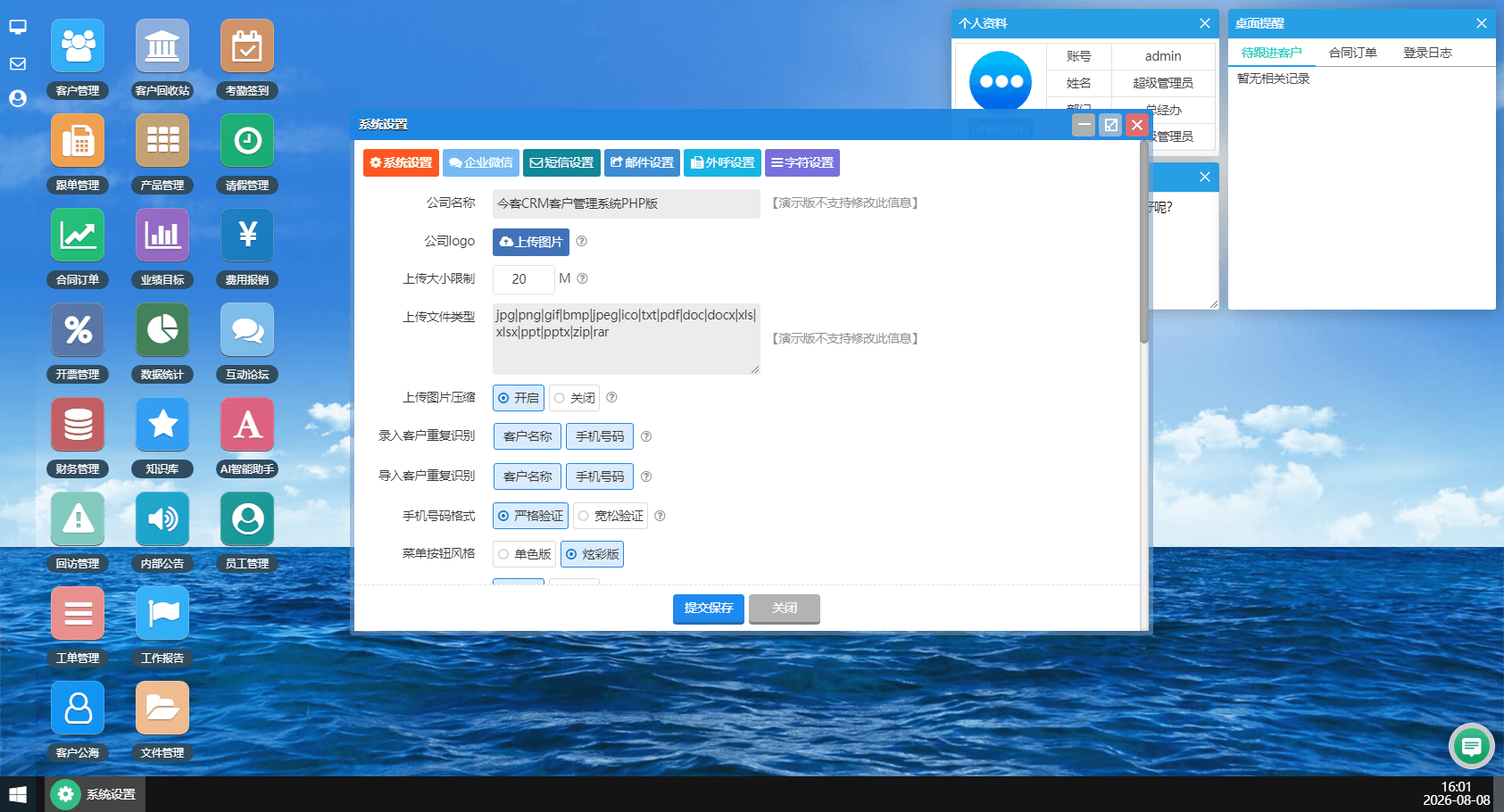The image size is (1504, 812).
Task: Switch to 系统设置 tab
Action: (401, 162)
